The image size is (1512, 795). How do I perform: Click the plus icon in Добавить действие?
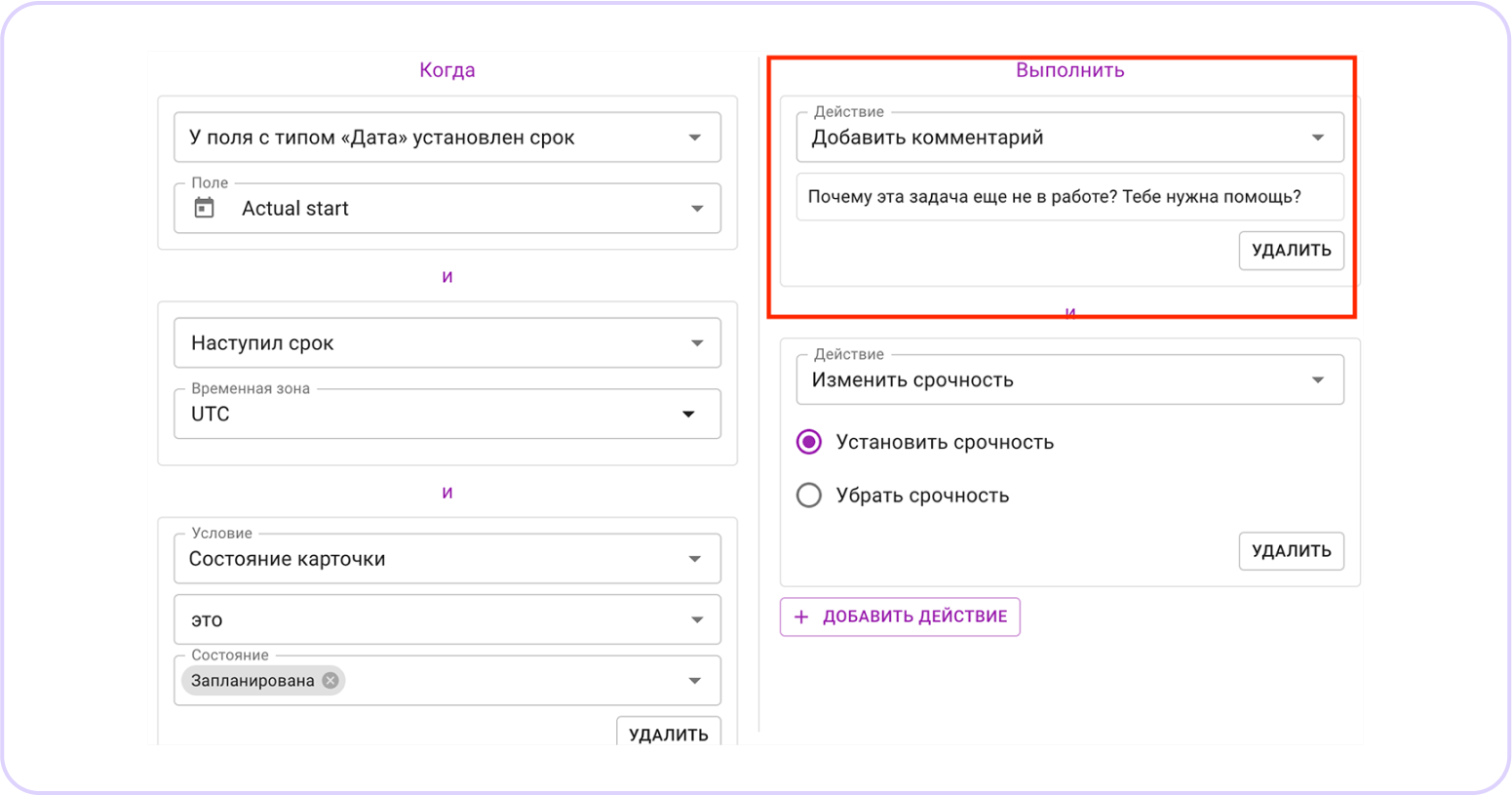[801, 616]
